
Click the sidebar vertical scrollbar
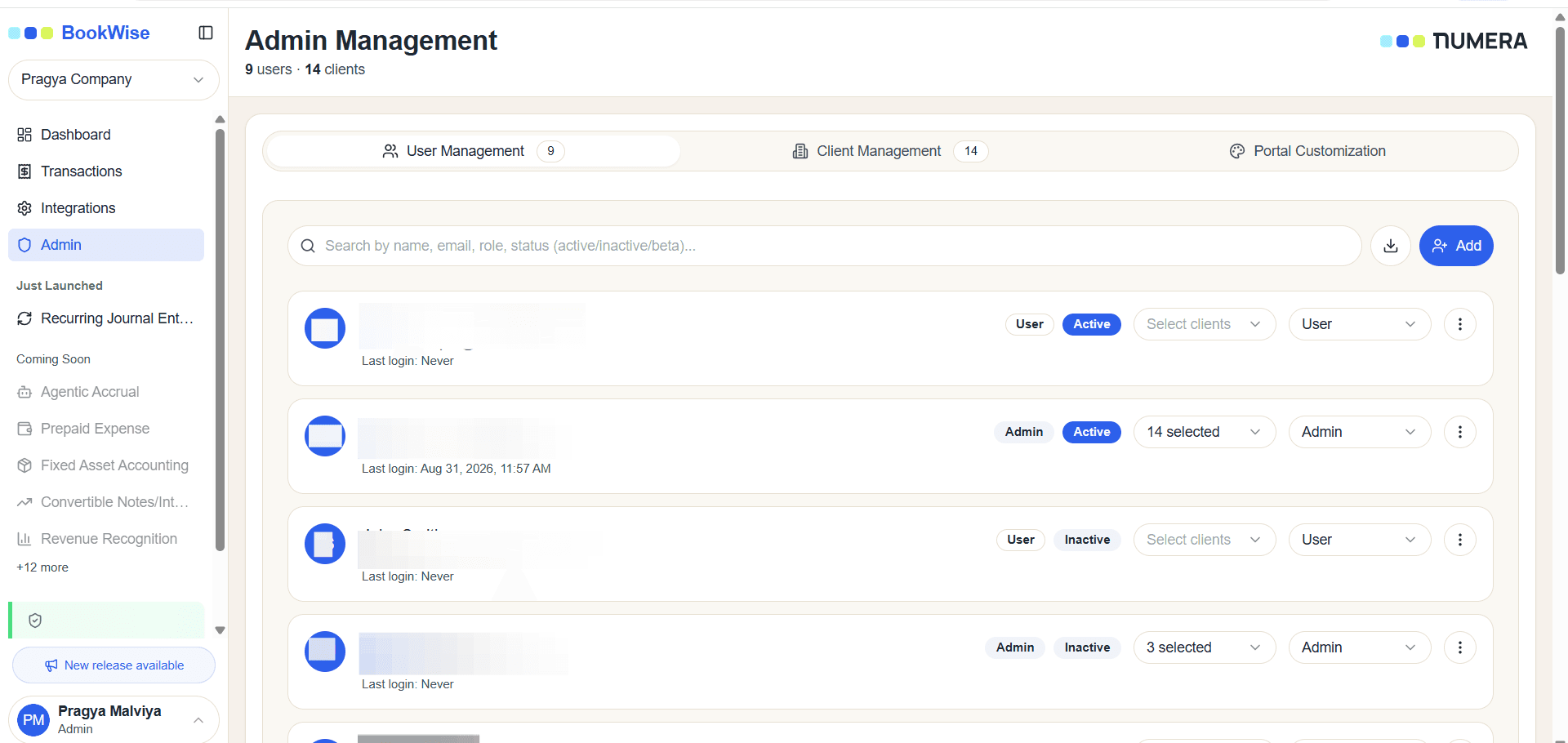tap(220, 339)
